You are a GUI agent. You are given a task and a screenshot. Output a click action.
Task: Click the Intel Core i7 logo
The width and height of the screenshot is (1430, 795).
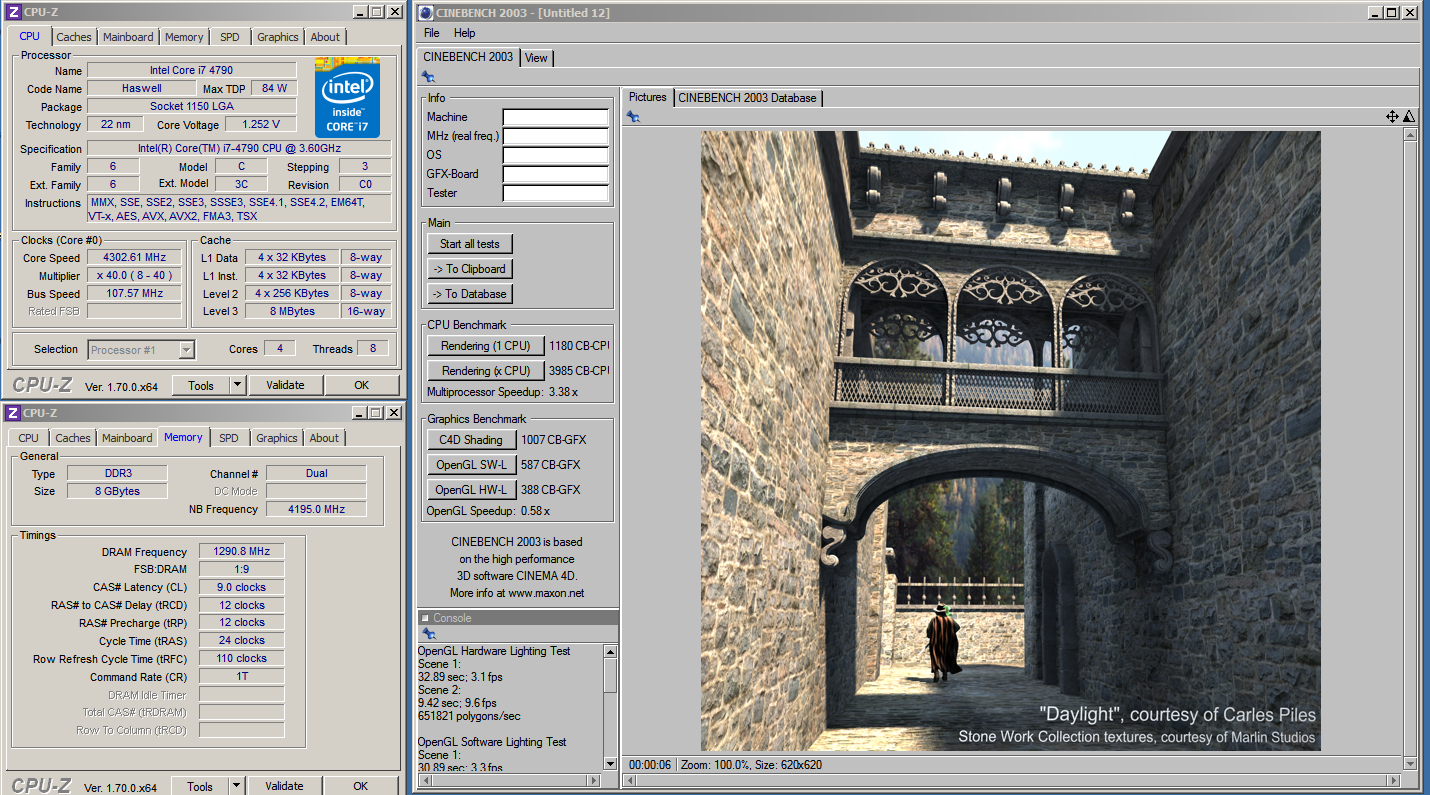pyautogui.click(x=347, y=97)
